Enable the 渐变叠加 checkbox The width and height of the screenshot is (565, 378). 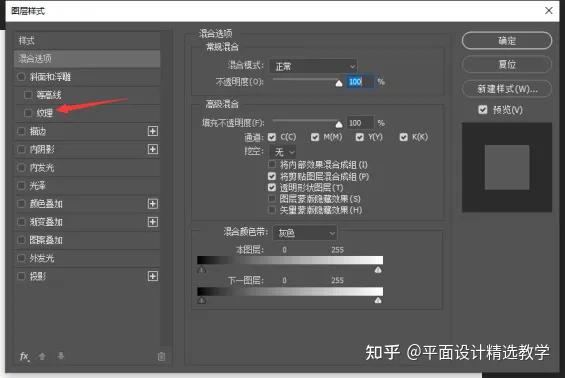(x=21, y=222)
